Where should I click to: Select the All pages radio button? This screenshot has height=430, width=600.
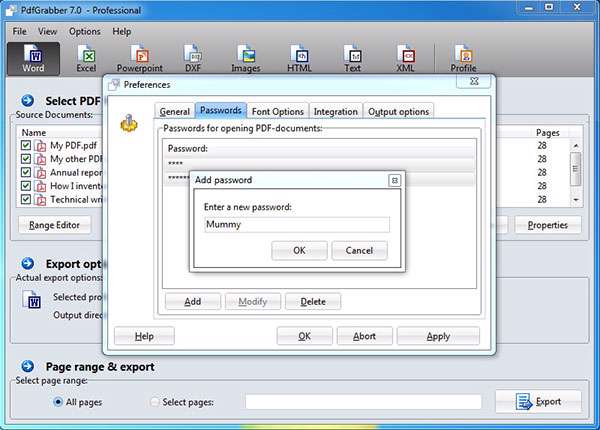click(58, 402)
